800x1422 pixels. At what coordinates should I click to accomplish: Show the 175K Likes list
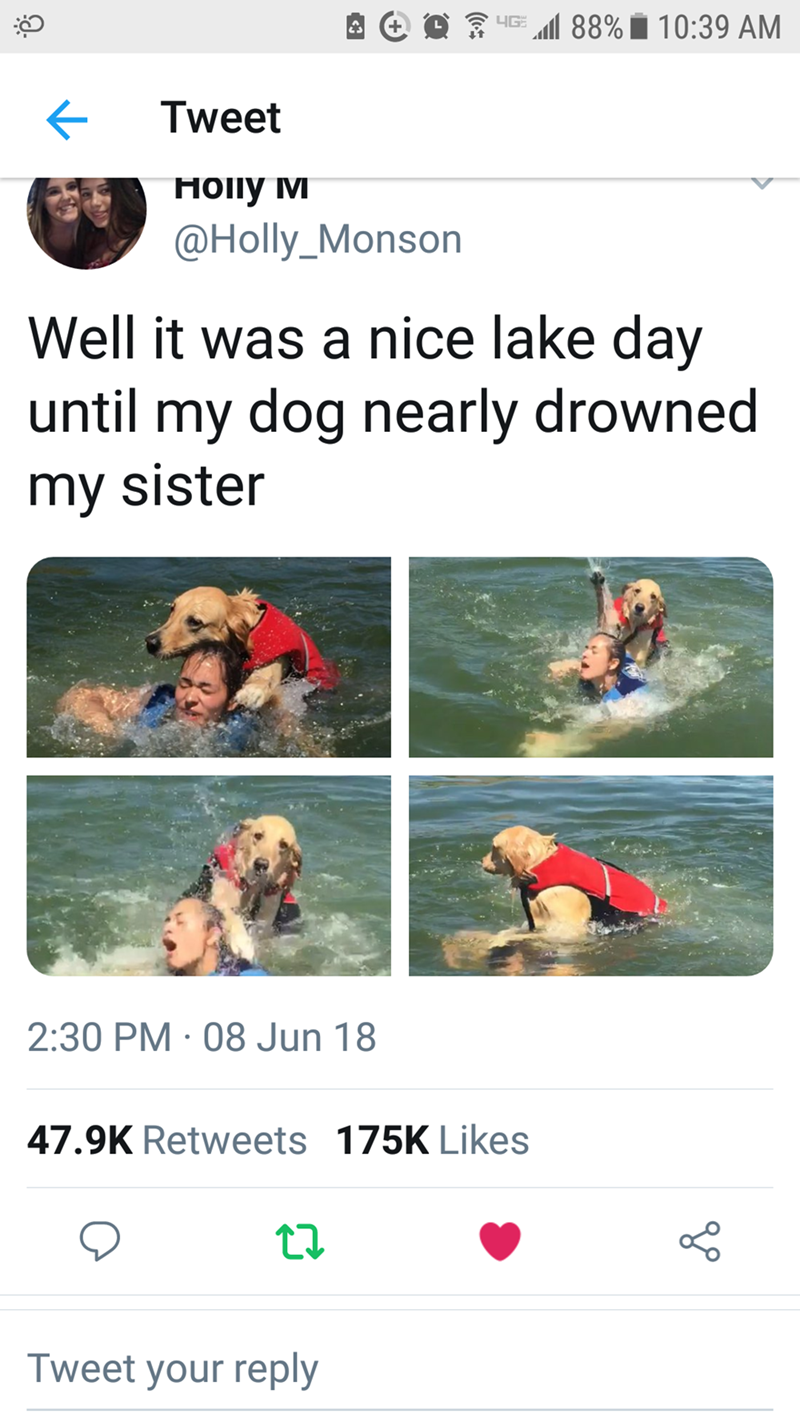pyautogui.click(x=432, y=1140)
